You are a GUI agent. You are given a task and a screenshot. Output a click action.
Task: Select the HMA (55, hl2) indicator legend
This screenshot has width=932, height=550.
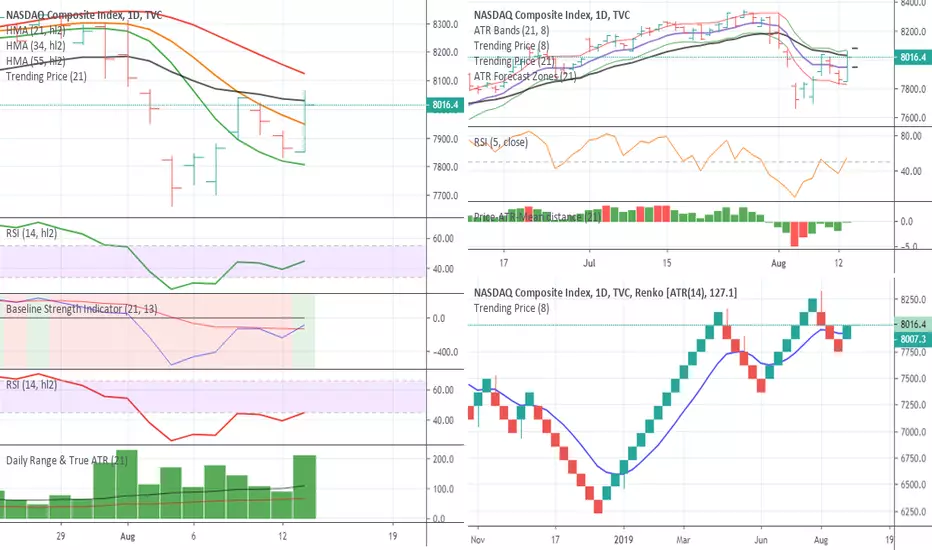(x=36, y=61)
